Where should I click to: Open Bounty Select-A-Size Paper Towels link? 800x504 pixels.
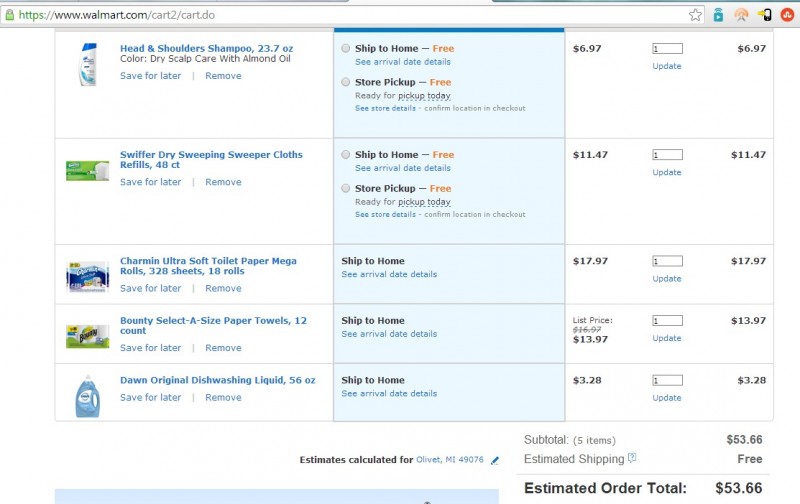213,325
